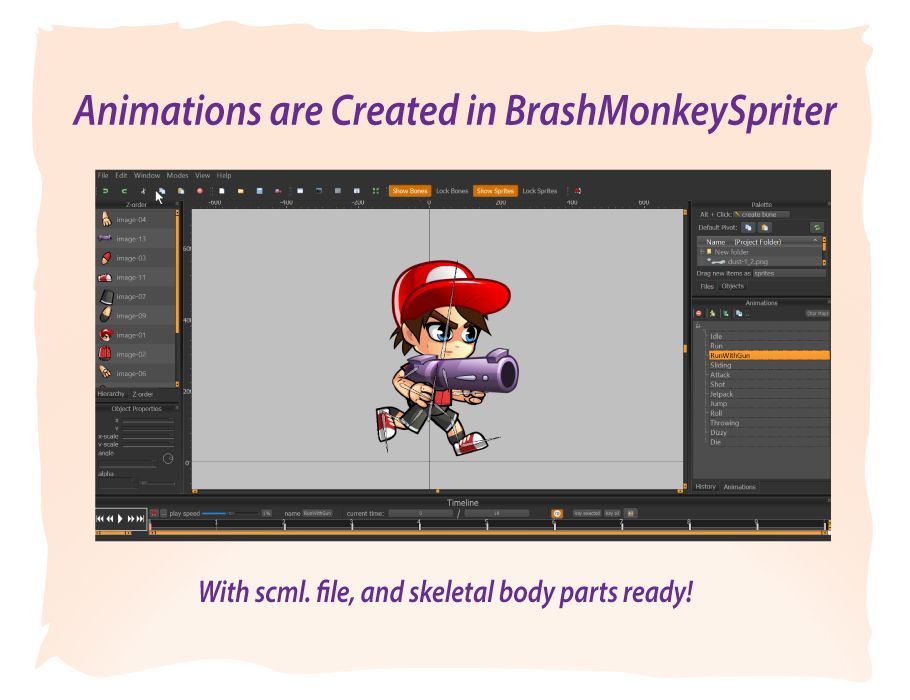The height and width of the screenshot is (700, 910).
Task: Open the Window menu
Action: tap(147, 175)
